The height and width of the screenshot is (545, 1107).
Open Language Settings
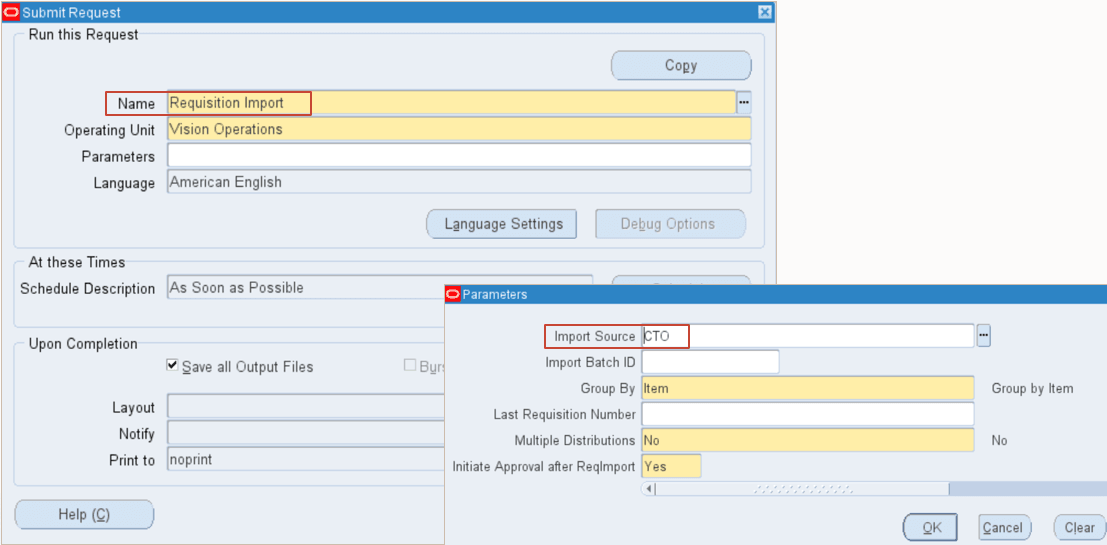(x=502, y=224)
